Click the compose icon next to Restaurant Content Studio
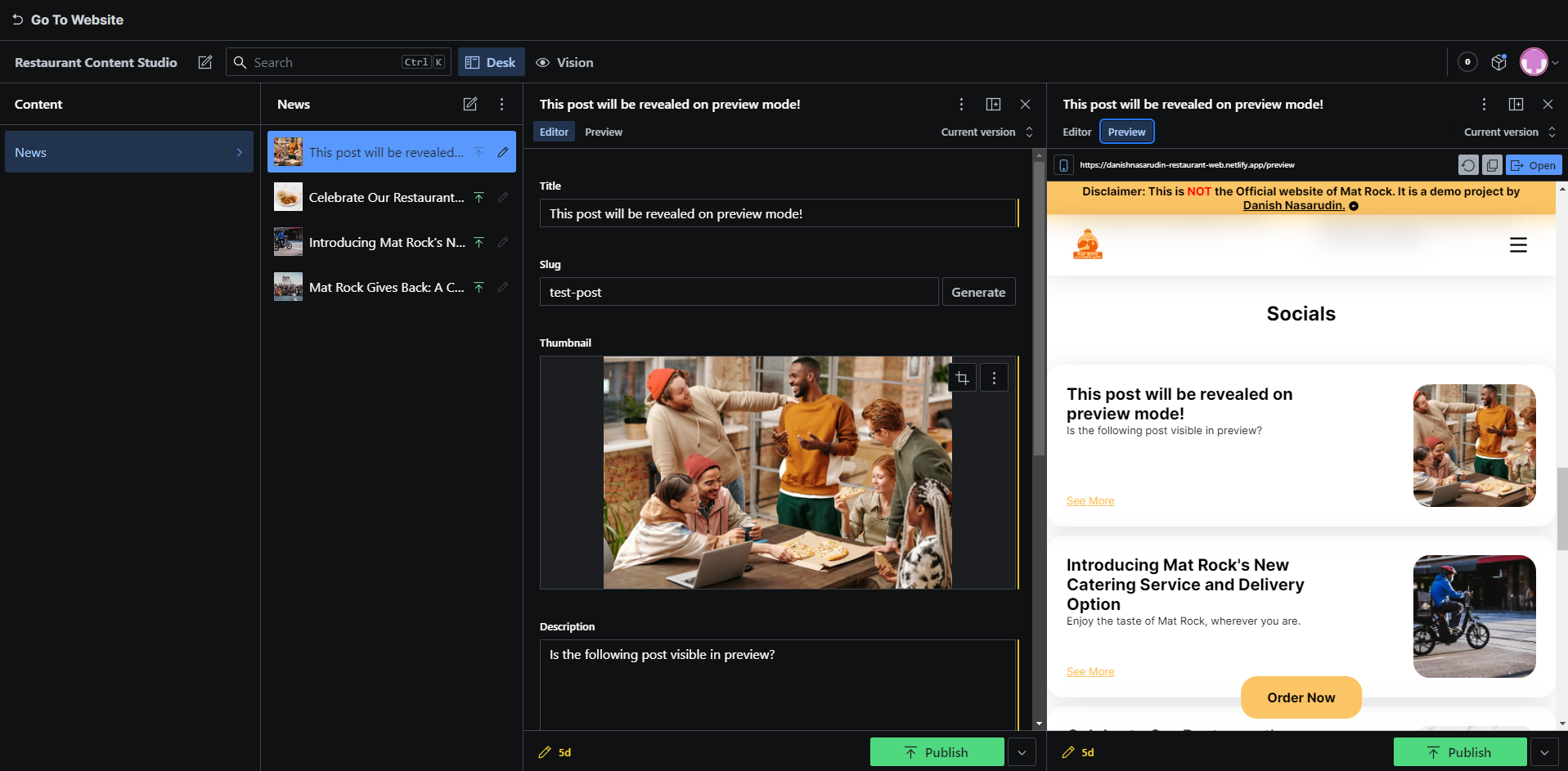The height and width of the screenshot is (771, 1568). click(x=205, y=62)
